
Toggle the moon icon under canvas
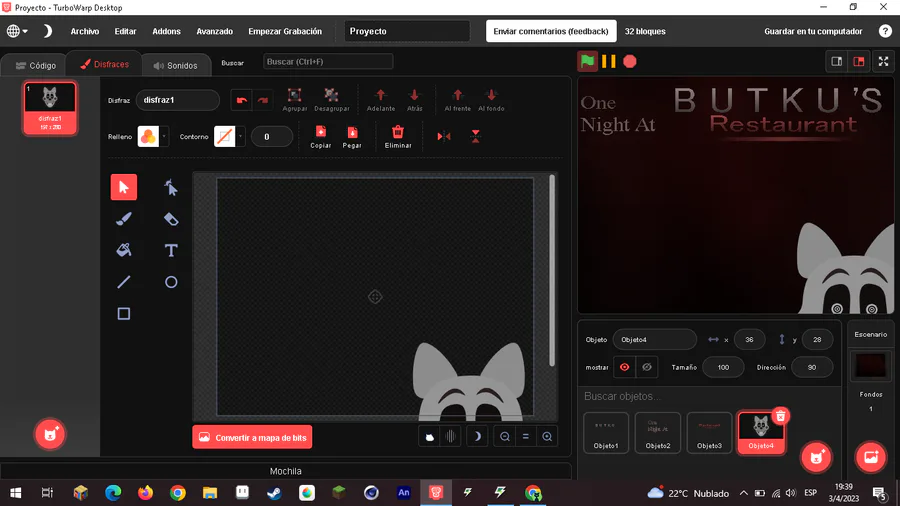pyautogui.click(x=477, y=437)
